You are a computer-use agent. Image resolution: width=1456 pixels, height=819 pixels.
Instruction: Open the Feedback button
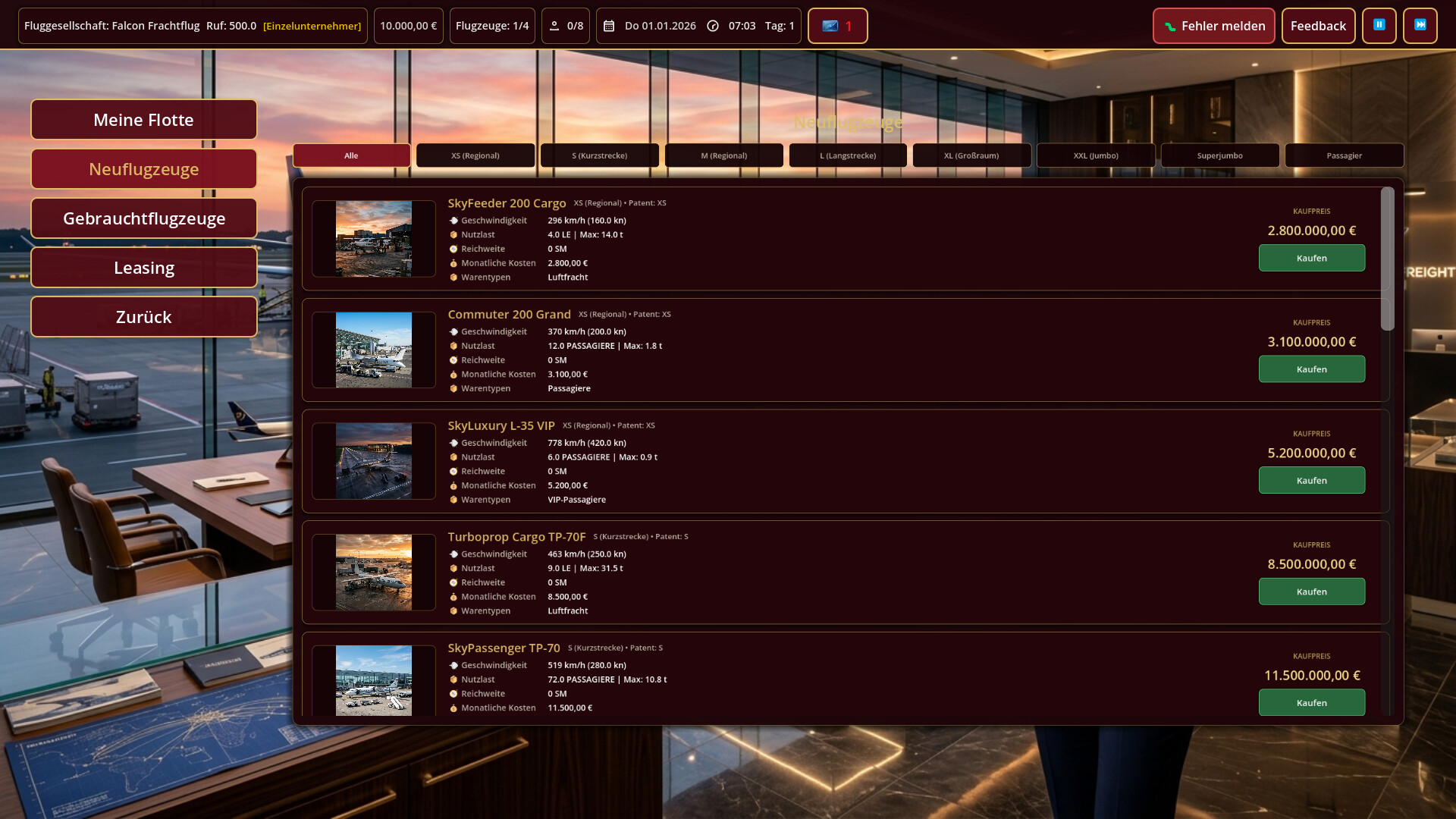pyautogui.click(x=1318, y=26)
